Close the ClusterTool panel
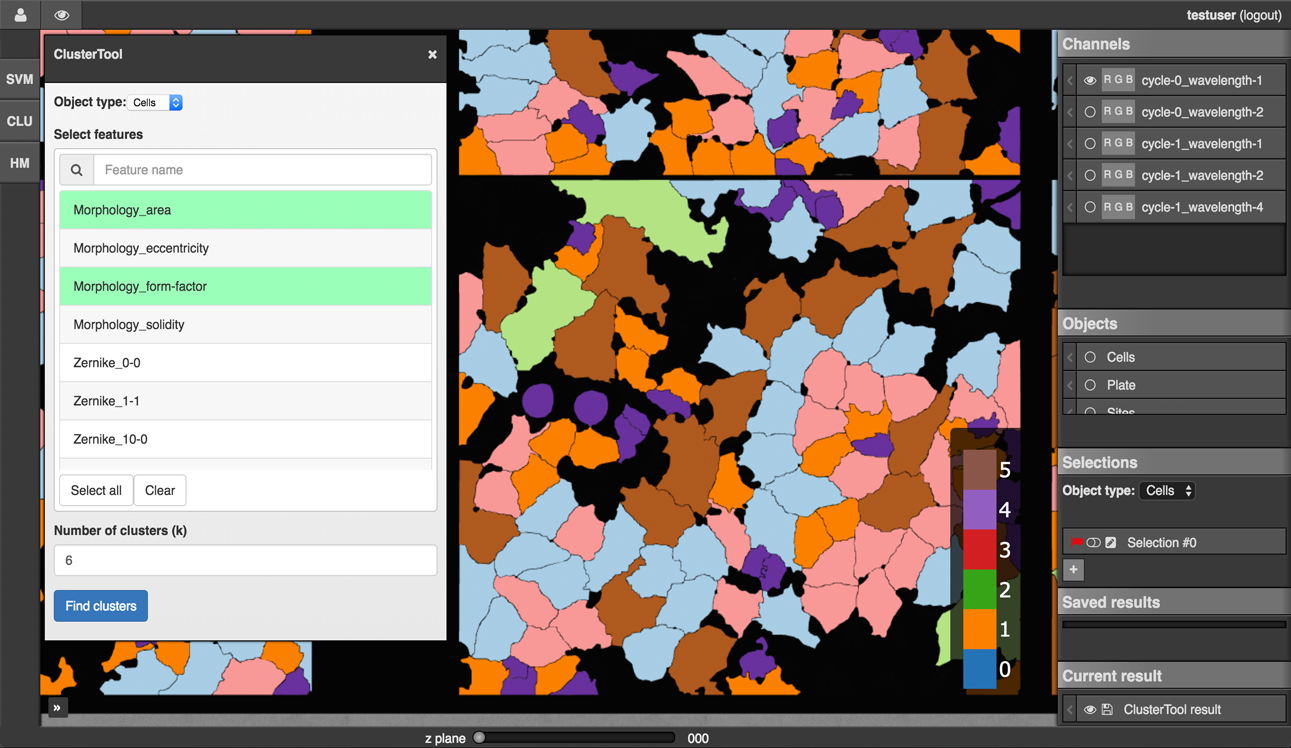The image size is (1291, 748). point(432,55)
